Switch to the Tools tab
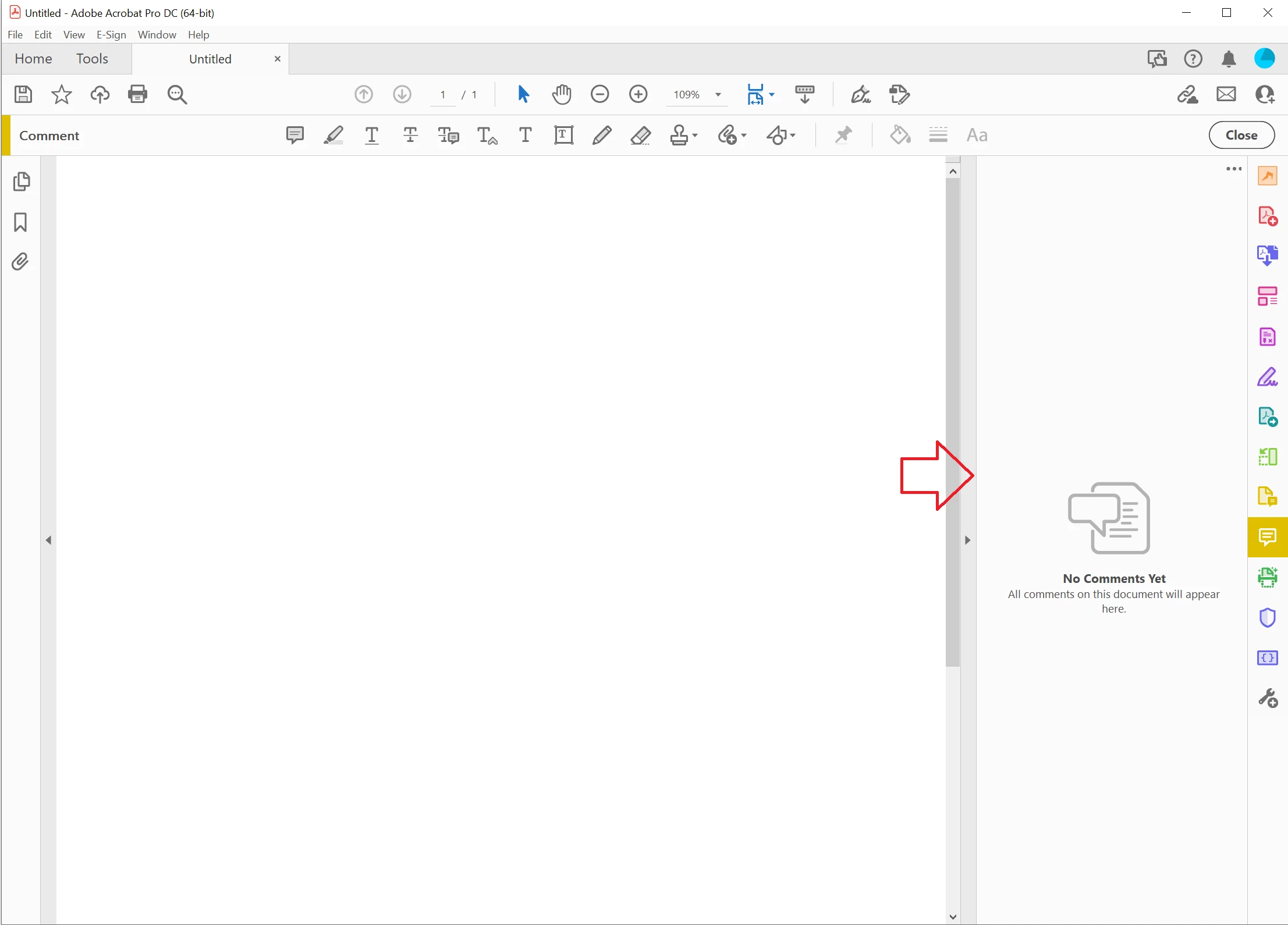 [92, 59]
